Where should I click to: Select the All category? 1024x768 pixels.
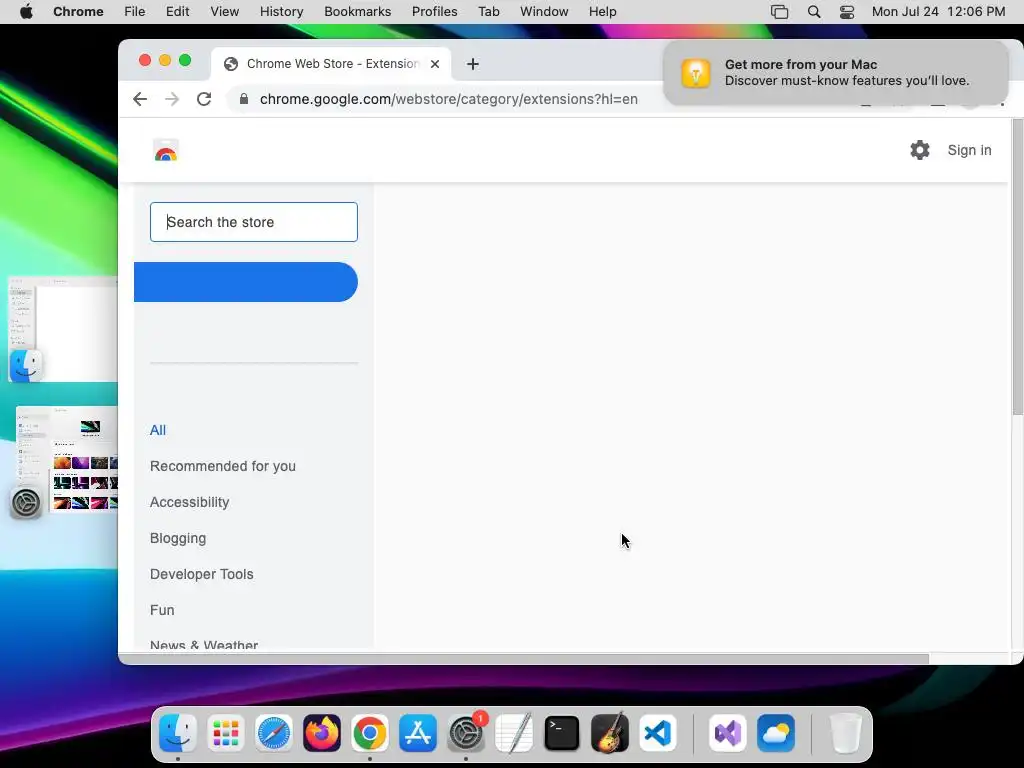pyautogui.click(x=158, y=430)
